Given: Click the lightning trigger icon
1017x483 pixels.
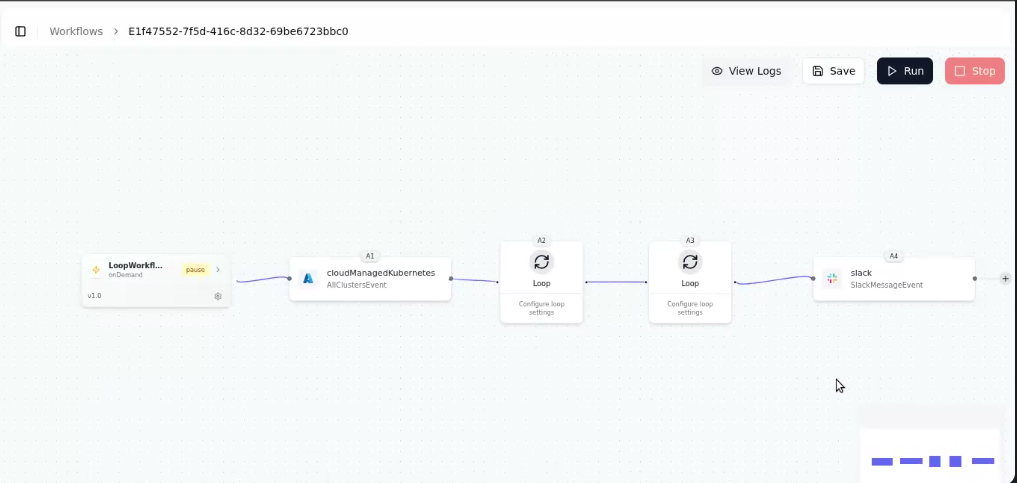Looking at the screenshot, I should (96, 270).
